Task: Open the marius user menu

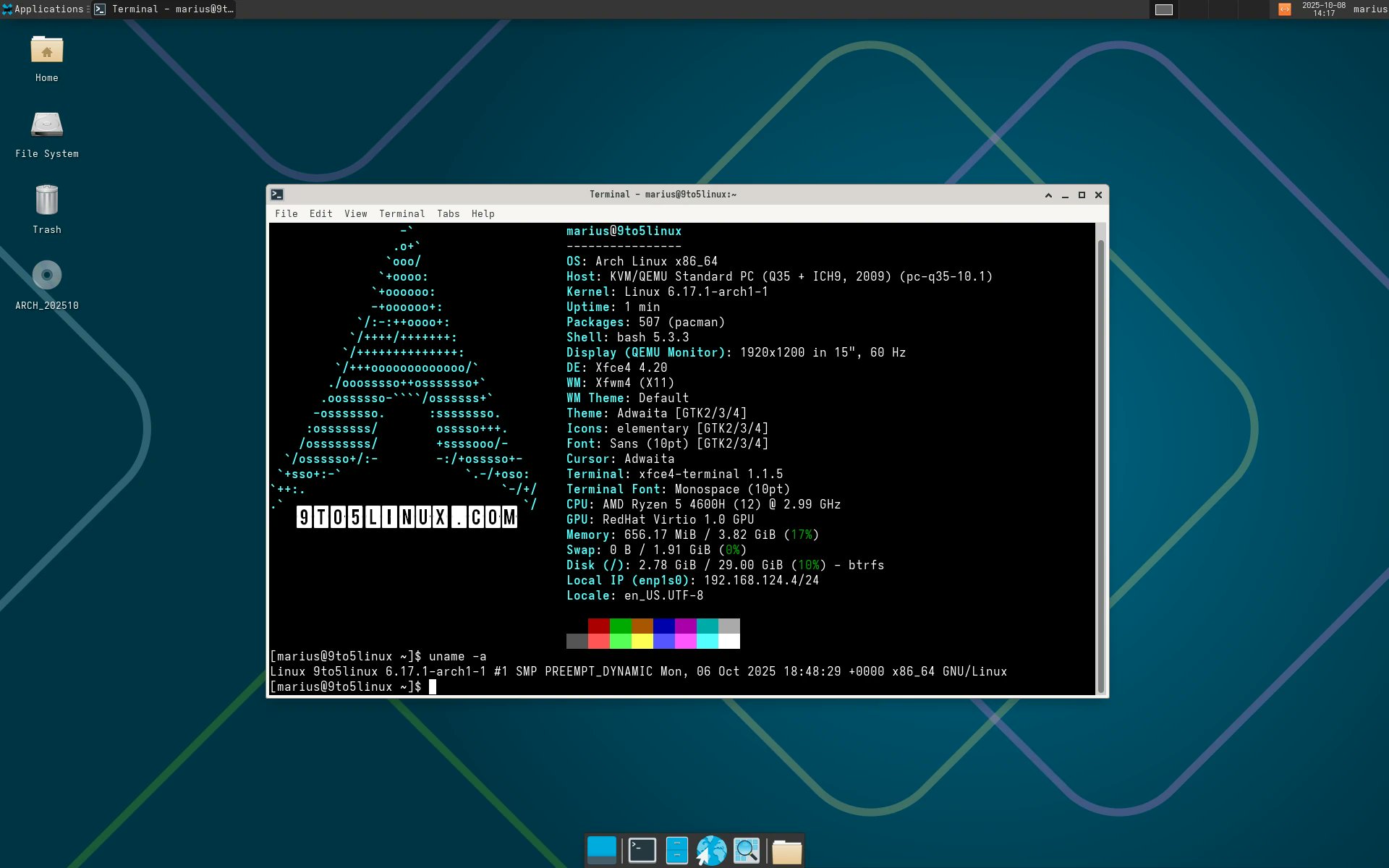Action: [1369, 9]
